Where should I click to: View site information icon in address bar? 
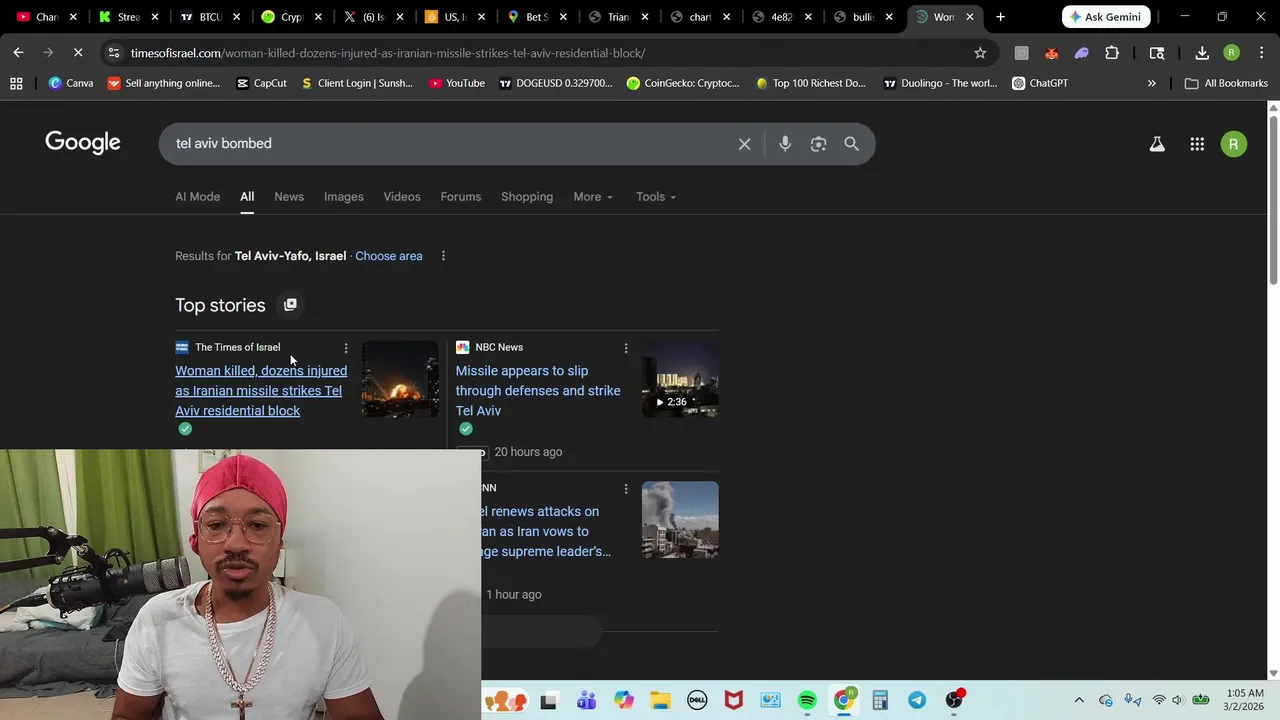[114, 53]
